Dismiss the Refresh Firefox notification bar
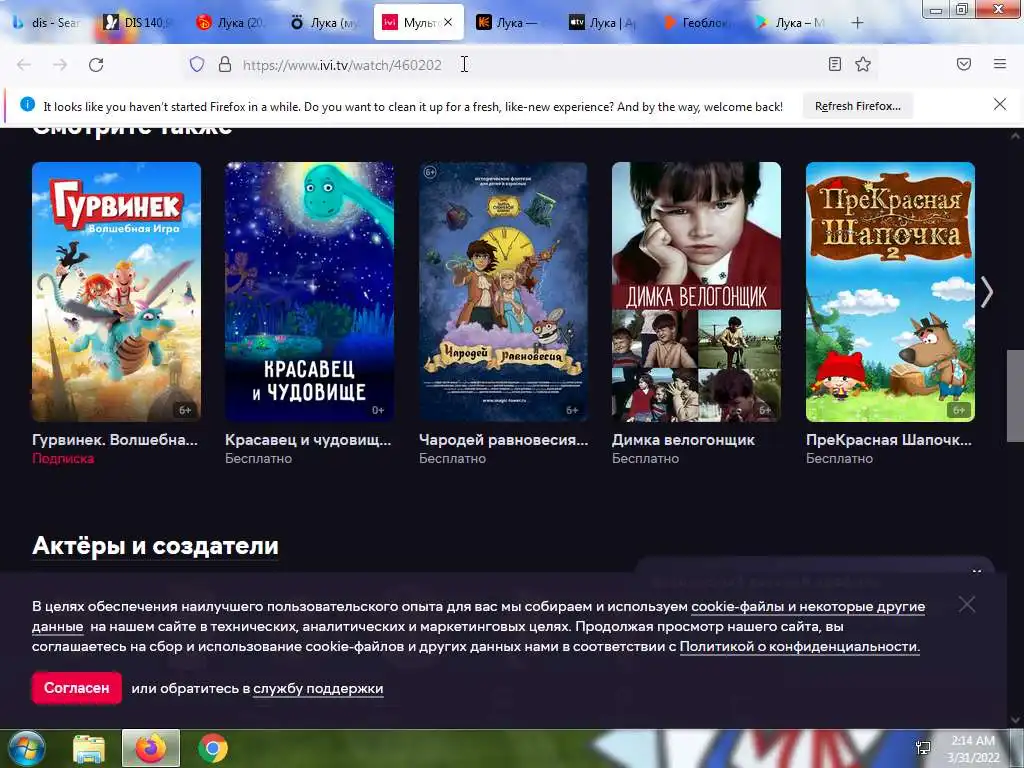 point(1000,104)
